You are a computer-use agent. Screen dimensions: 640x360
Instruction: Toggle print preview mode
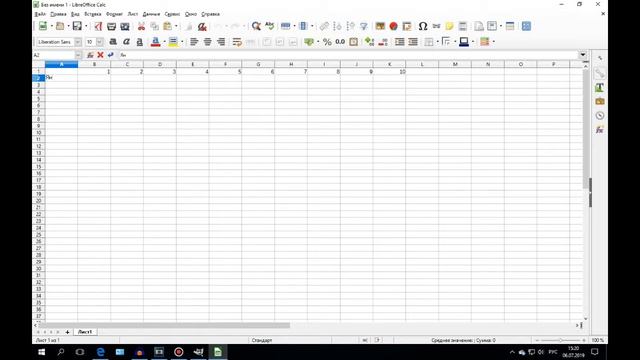(125, 27)
